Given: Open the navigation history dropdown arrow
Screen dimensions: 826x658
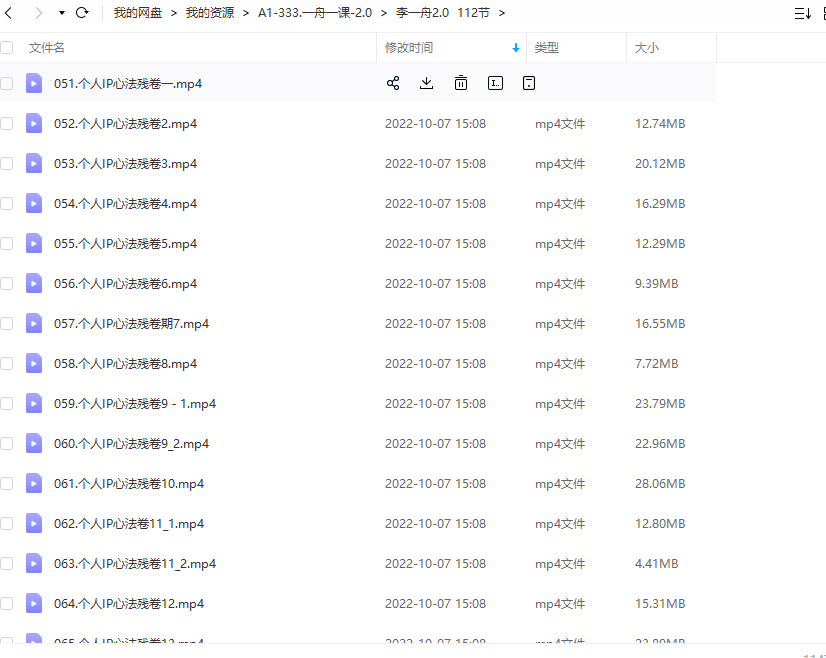Looking at the screenshot, I should coord(62,13).
